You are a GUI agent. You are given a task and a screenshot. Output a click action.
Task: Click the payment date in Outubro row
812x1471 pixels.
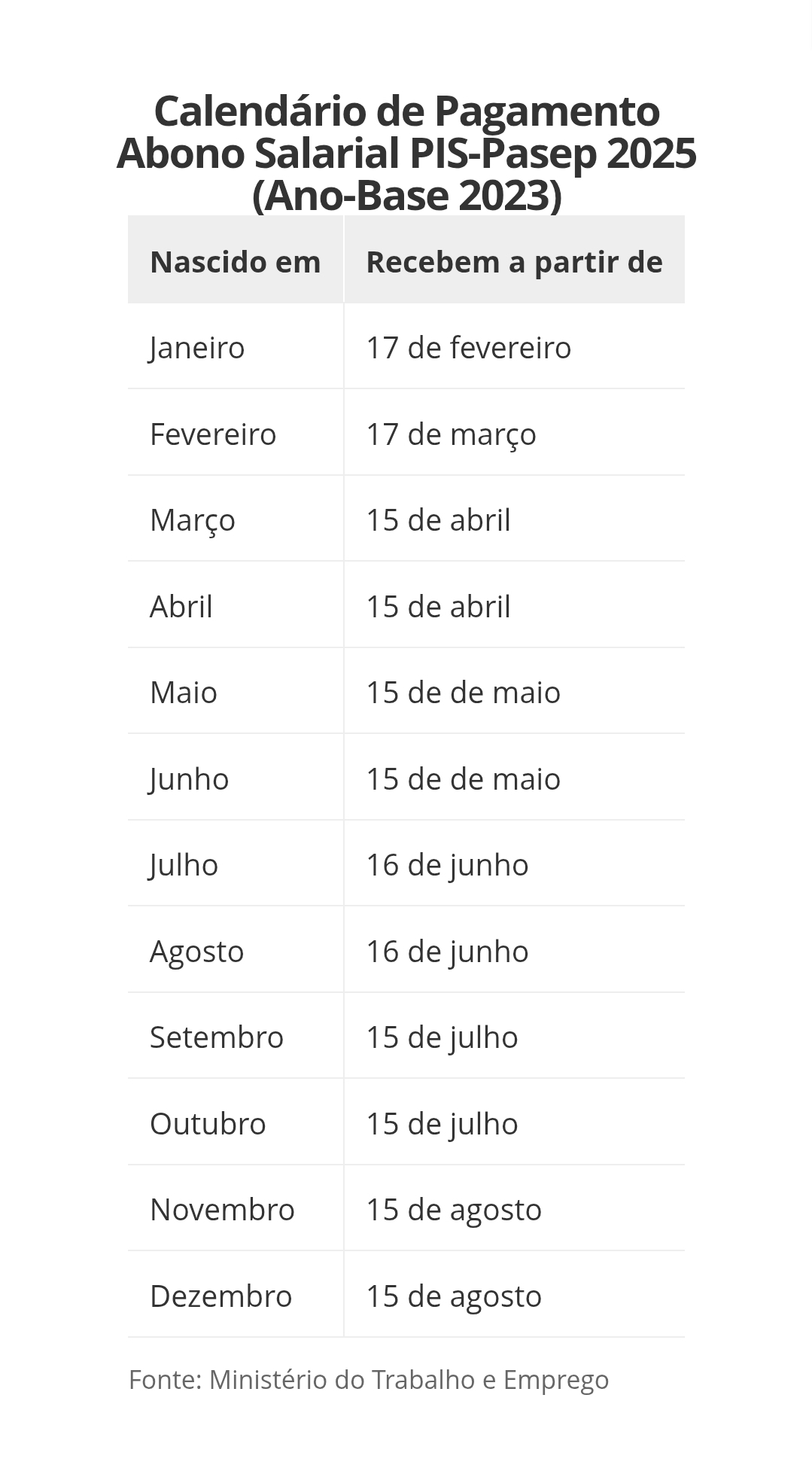442,1124
